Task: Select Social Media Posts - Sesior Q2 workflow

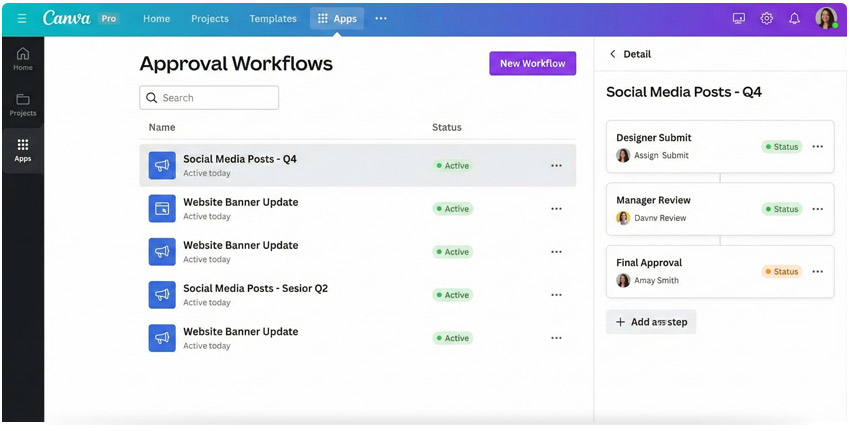Action: 255,288
